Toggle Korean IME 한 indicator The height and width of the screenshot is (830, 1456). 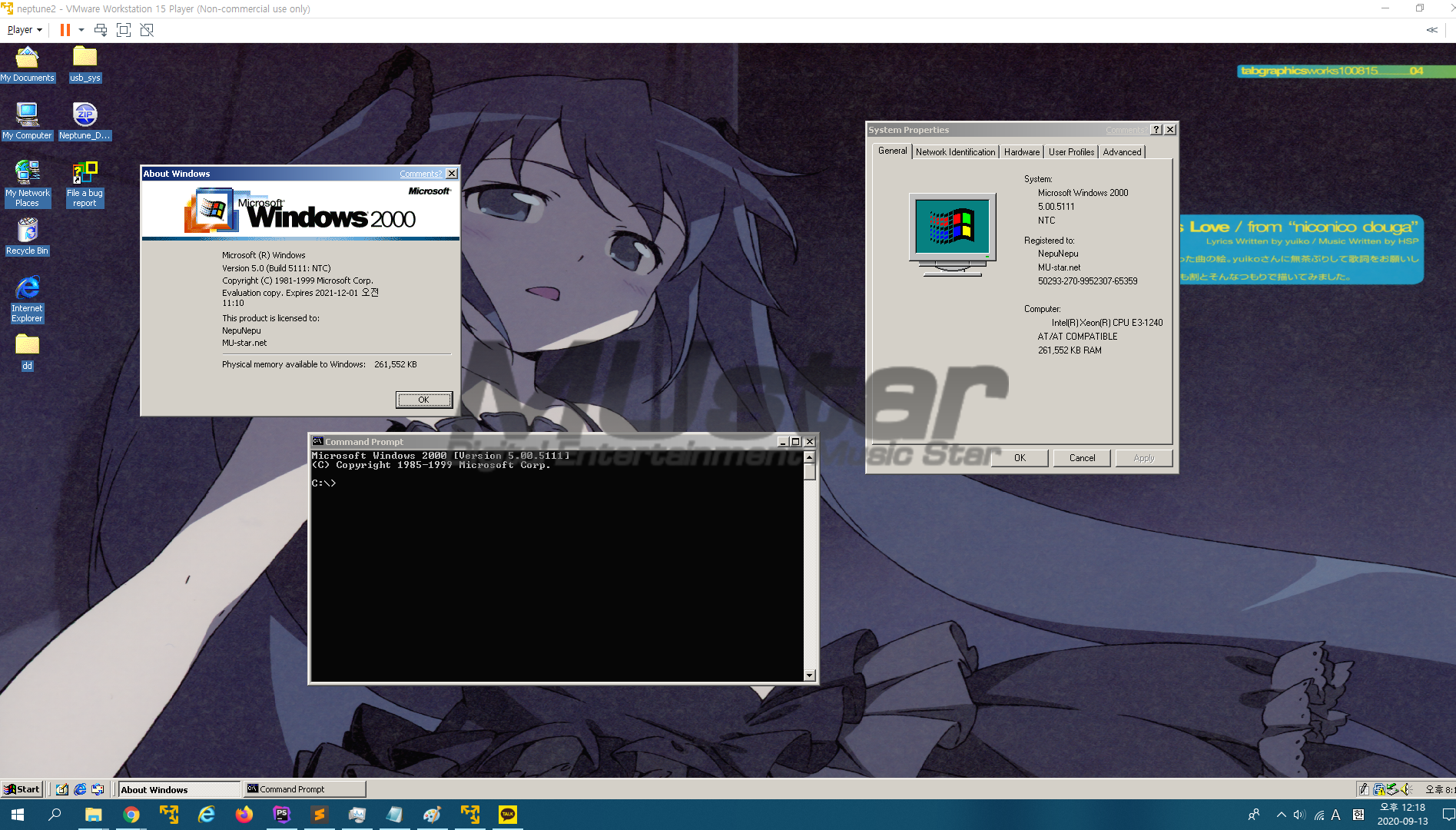pyautogui.click(x=1358, y=815)
